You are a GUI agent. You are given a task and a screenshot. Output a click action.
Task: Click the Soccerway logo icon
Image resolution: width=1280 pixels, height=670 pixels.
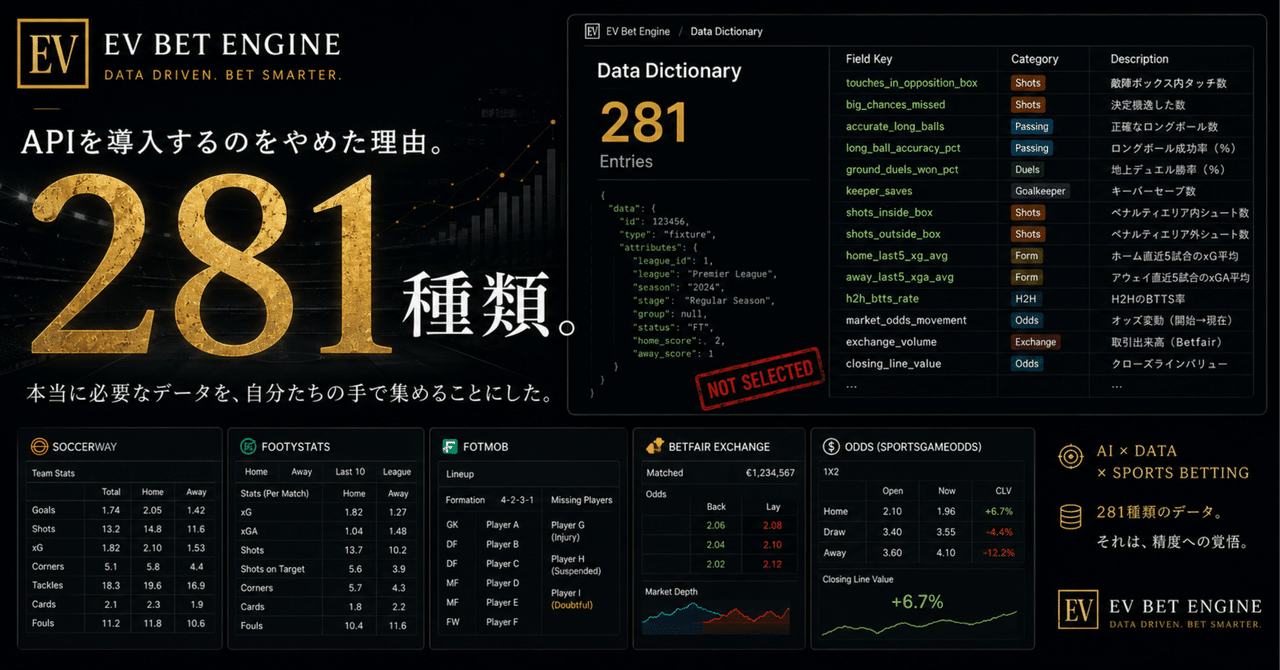39,447
